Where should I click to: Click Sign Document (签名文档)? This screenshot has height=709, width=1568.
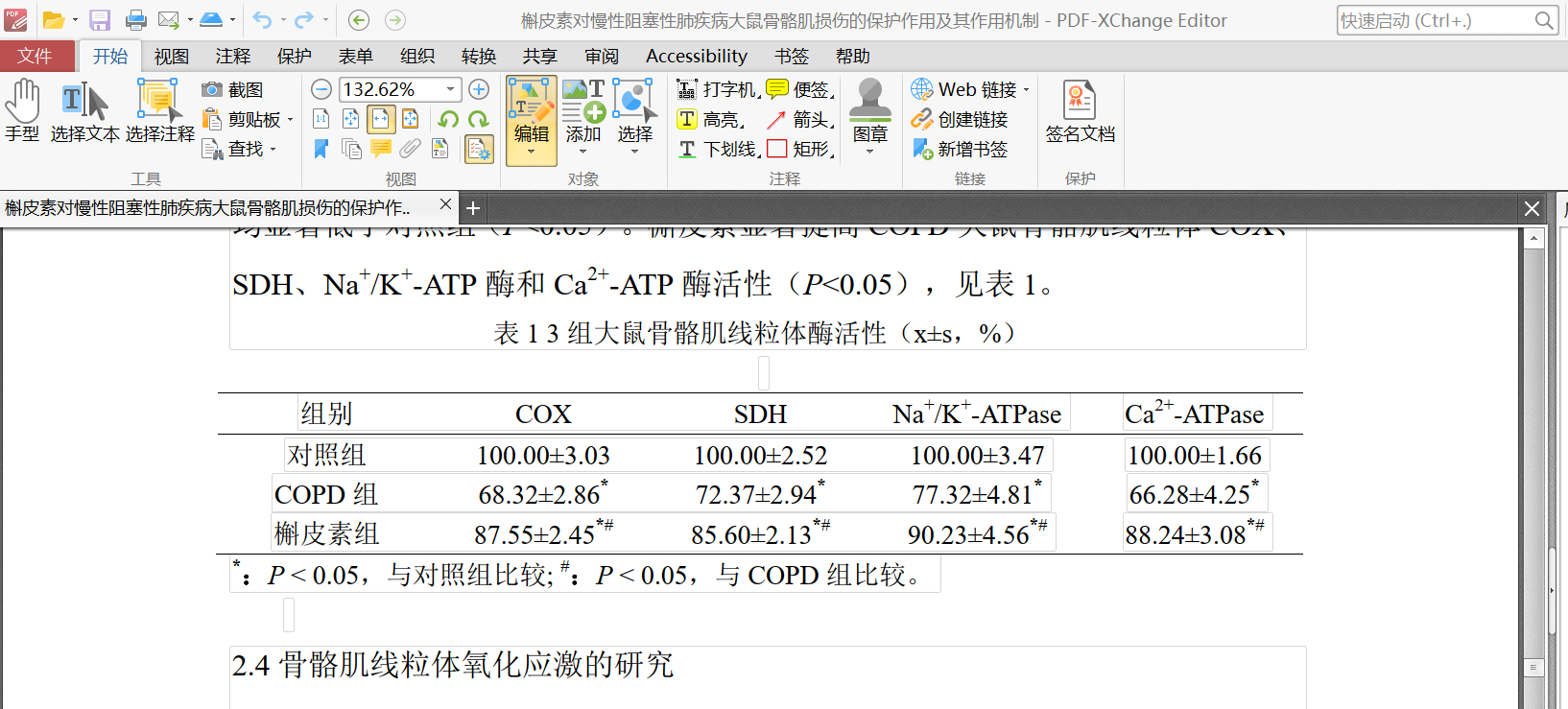(x=1081, y=111)
